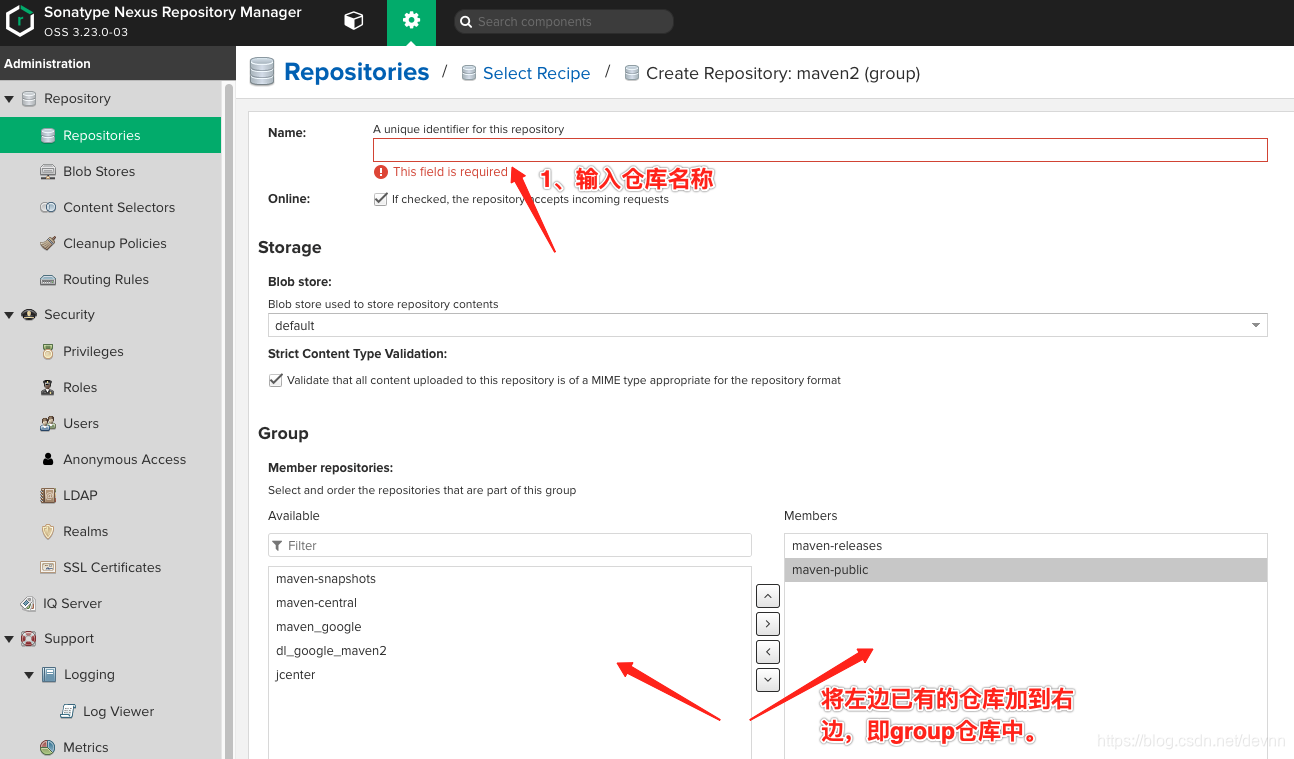Image resolution: width=1294 pixels, height=759 pixels.
Task: Go to Repositories breadcrumb link
Action: click(x=356, y=72)
